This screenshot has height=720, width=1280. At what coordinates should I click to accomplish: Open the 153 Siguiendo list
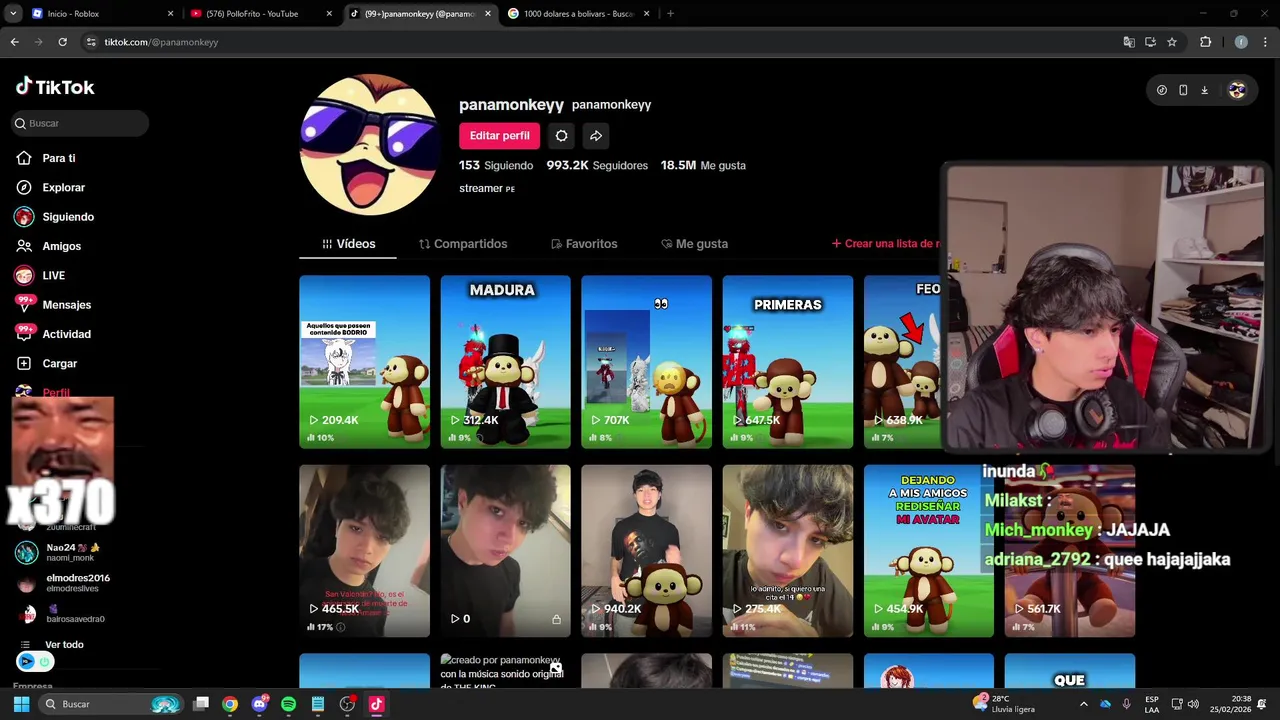pos(496,165)
